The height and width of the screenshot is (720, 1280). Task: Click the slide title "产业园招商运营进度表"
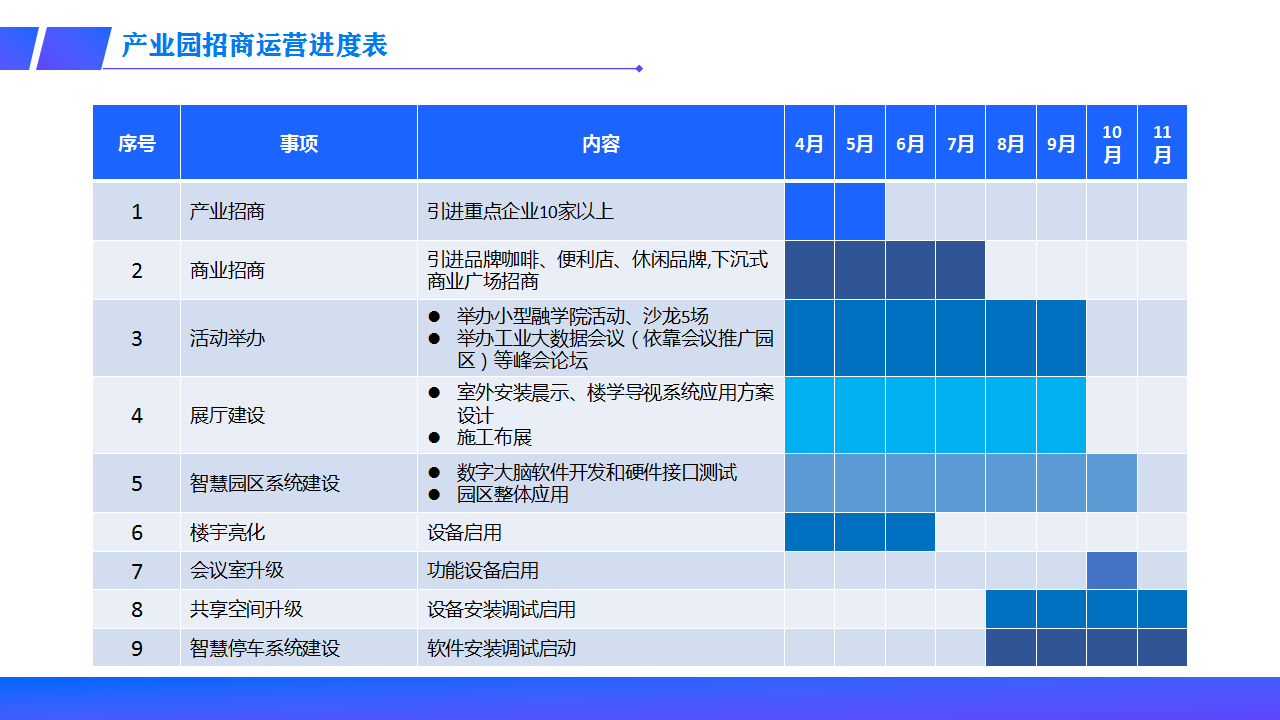254,45
